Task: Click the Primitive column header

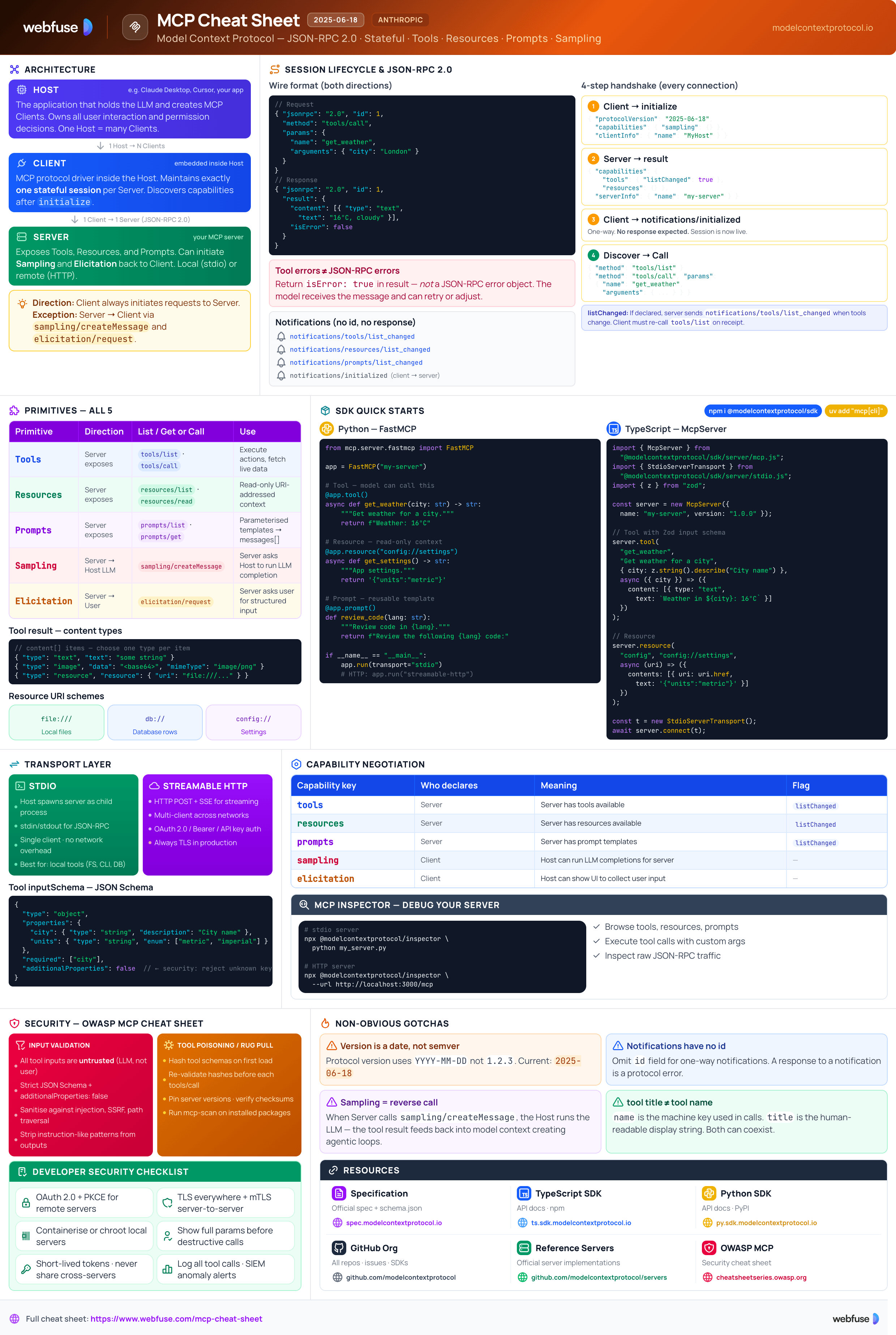Action: click(x=34, y=432)
